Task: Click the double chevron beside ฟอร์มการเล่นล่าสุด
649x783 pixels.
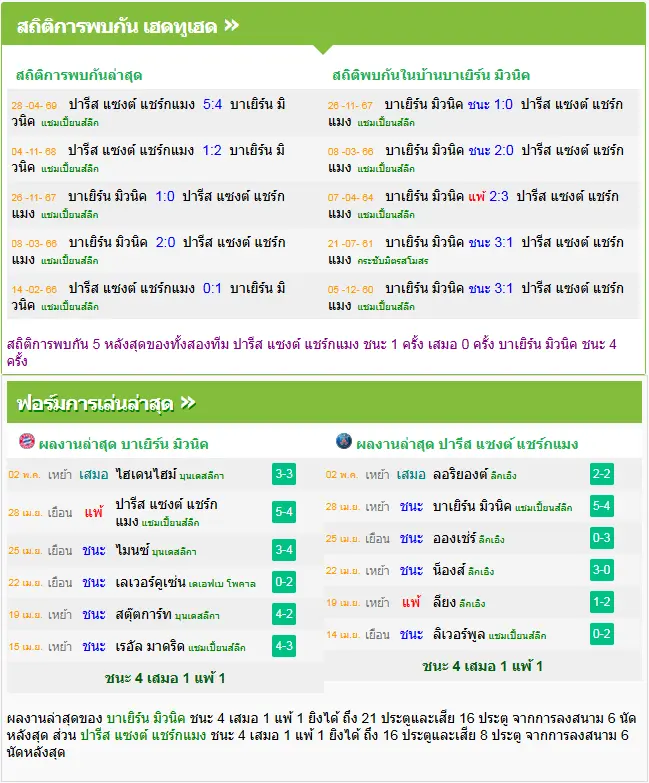Action: (188, 402)
